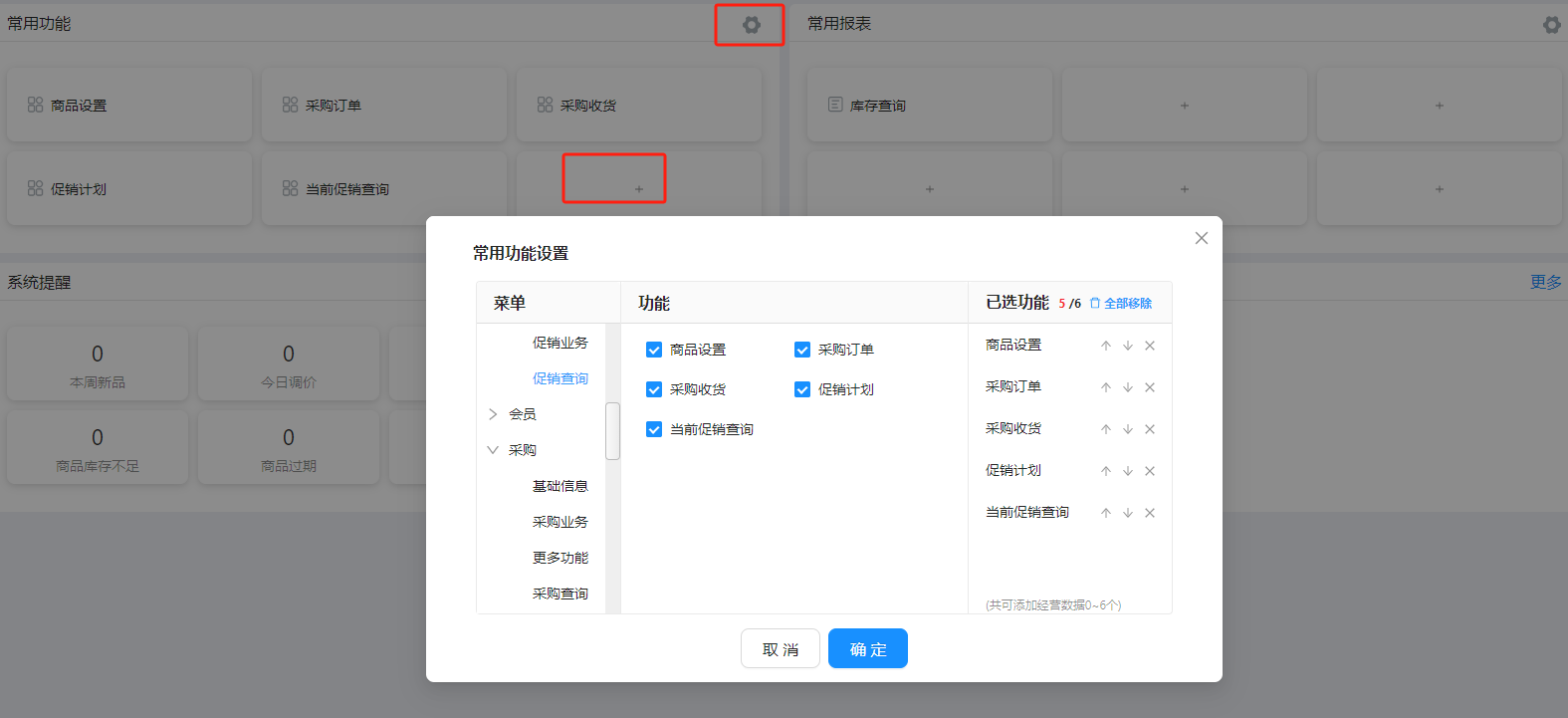
Task: Open 更多 link in 系统提醒
Action: [x=1546, y=283]
